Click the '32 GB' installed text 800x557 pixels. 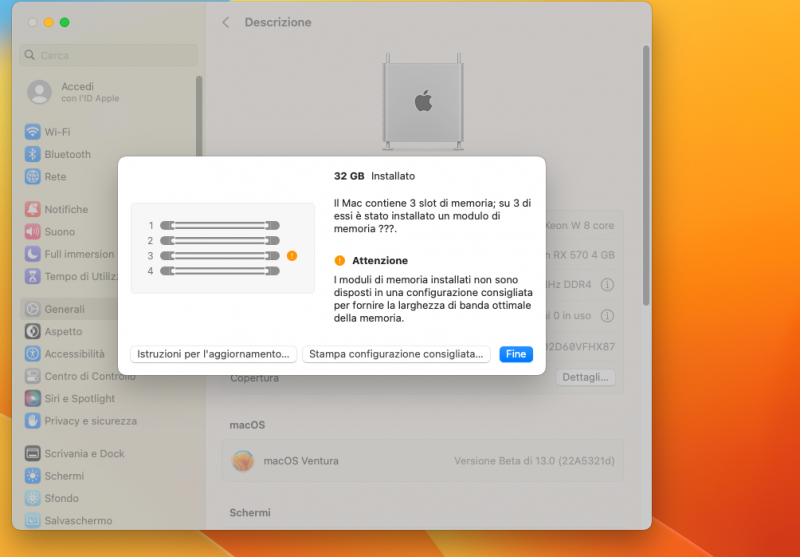pyautogui.click(x=349, y=176)
